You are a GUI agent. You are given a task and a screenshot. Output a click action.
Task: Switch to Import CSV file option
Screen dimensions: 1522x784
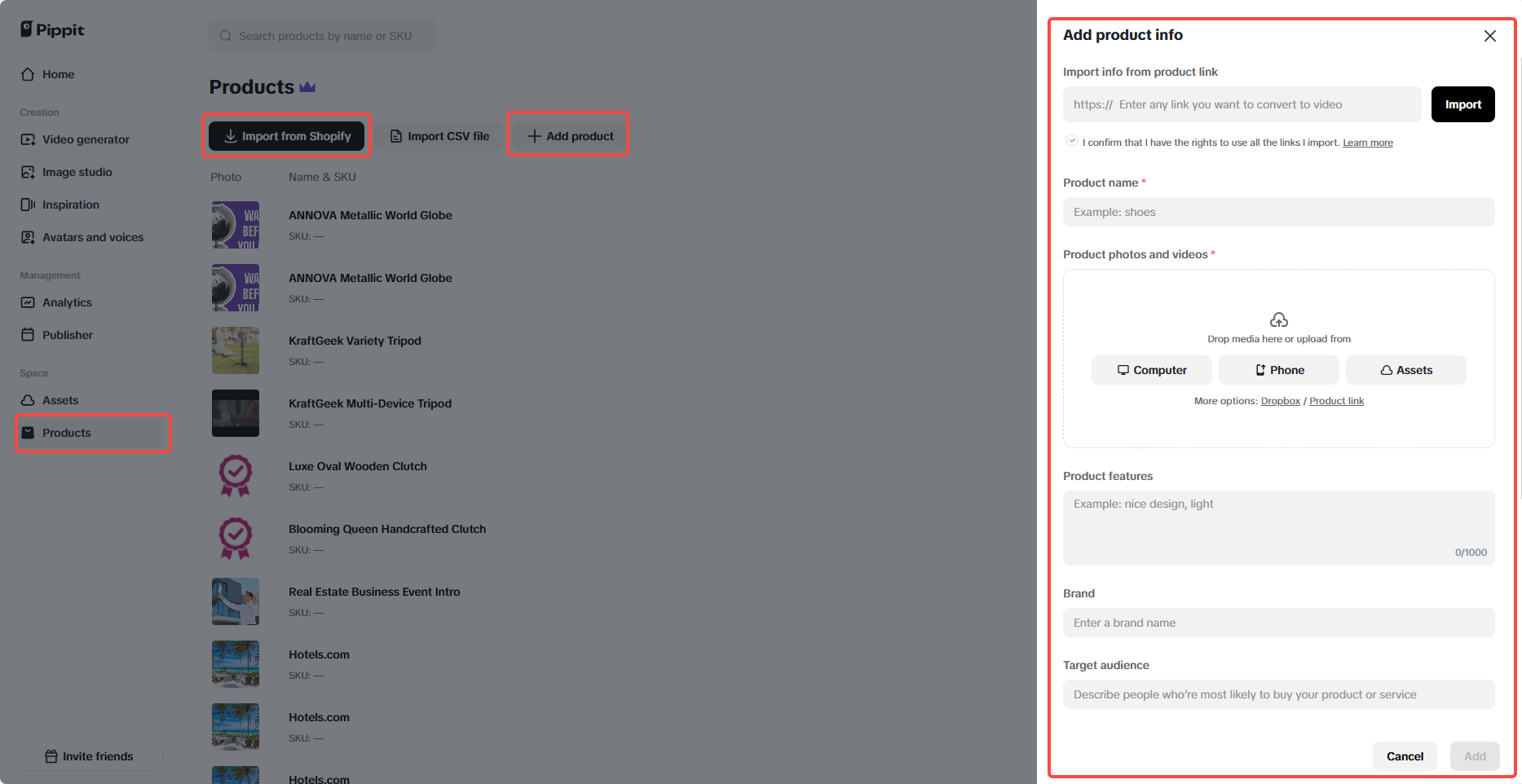tap(439, 135)
